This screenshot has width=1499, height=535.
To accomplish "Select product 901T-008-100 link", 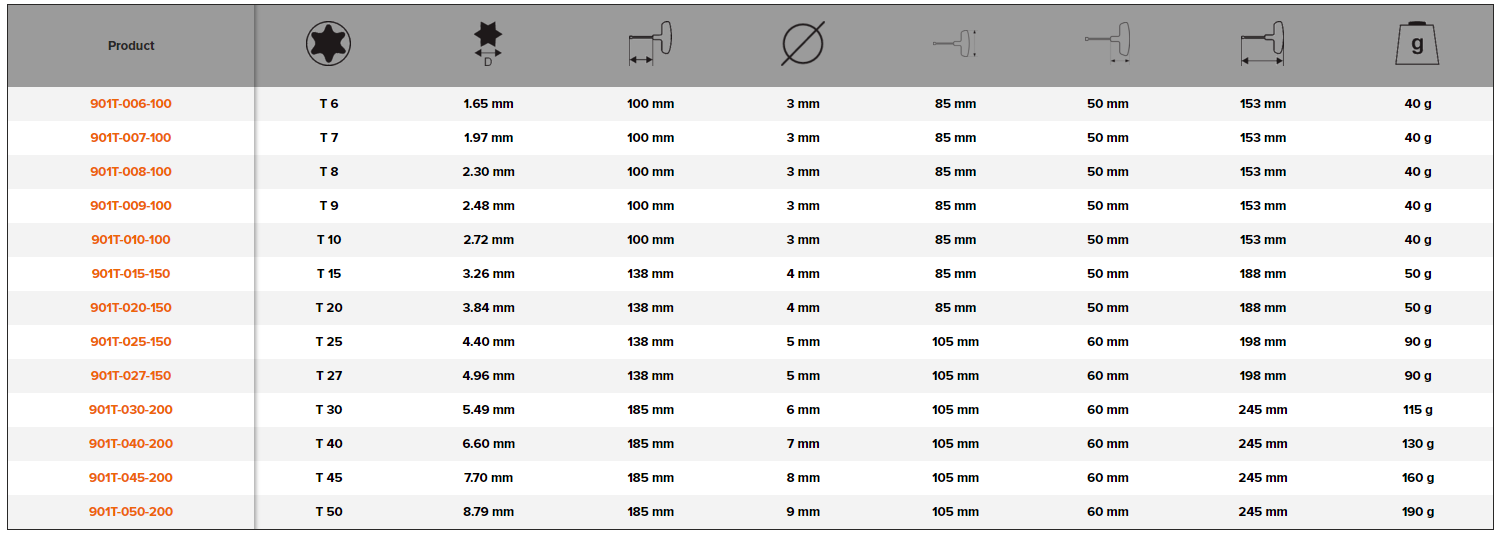I will point(131,172).
